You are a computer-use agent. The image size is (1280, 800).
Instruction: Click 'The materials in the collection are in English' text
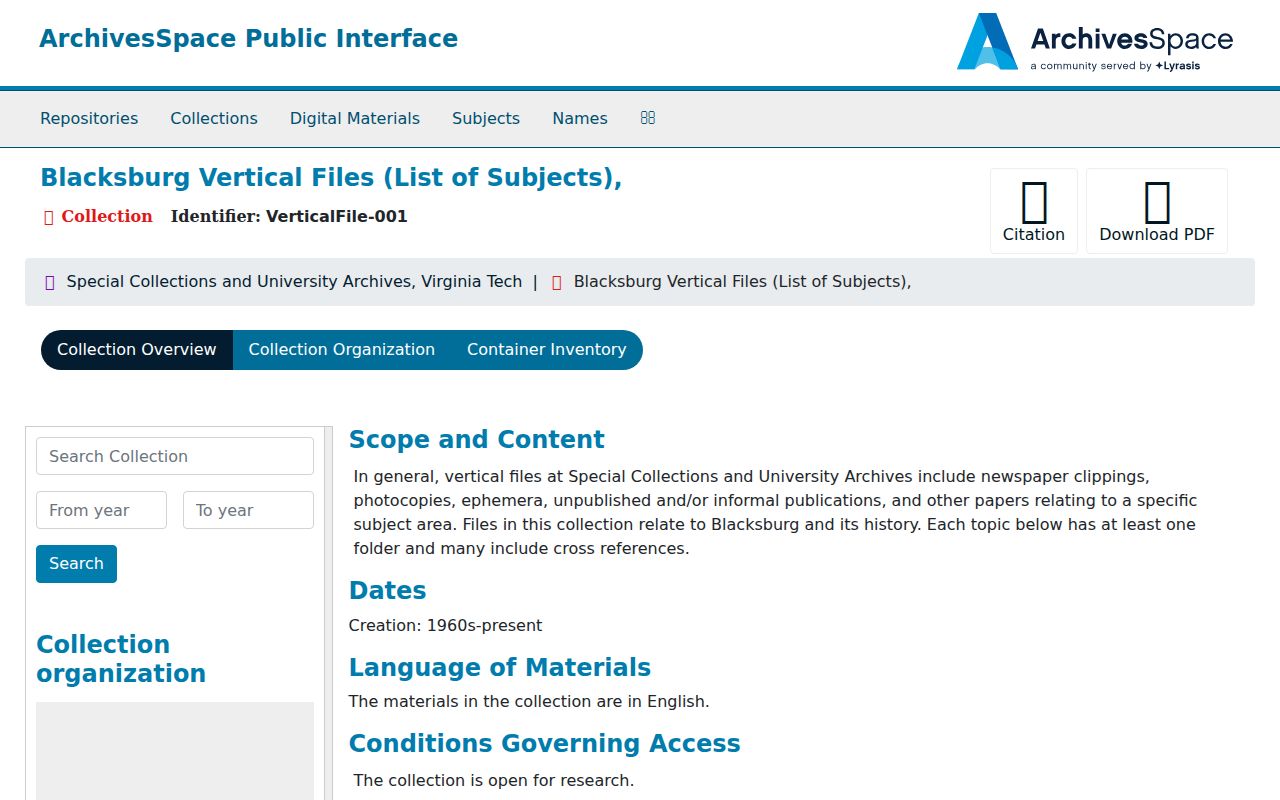point(529,702)
